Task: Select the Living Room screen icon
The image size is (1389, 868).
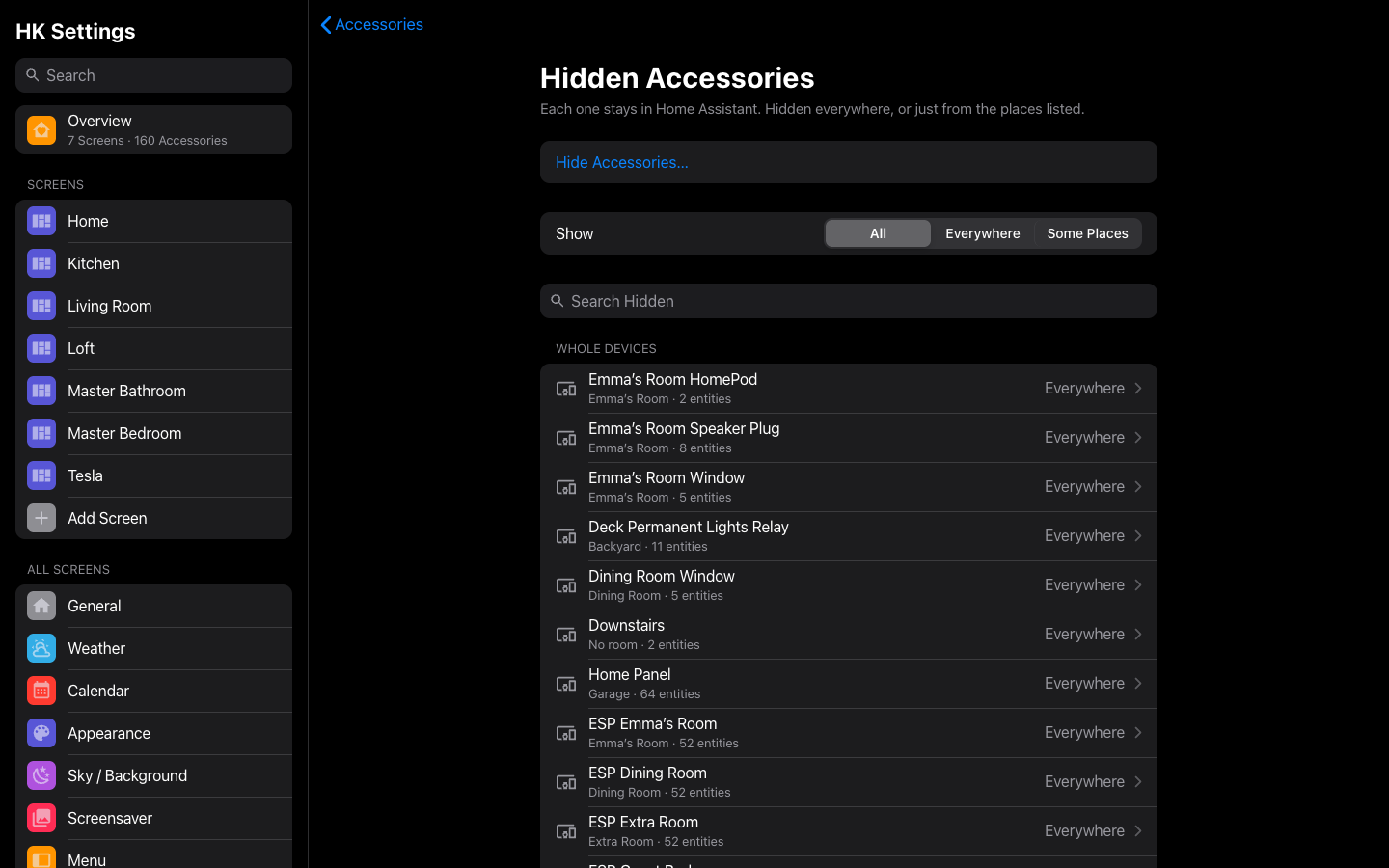Action: pyautogui.click(x=41, y=306)
